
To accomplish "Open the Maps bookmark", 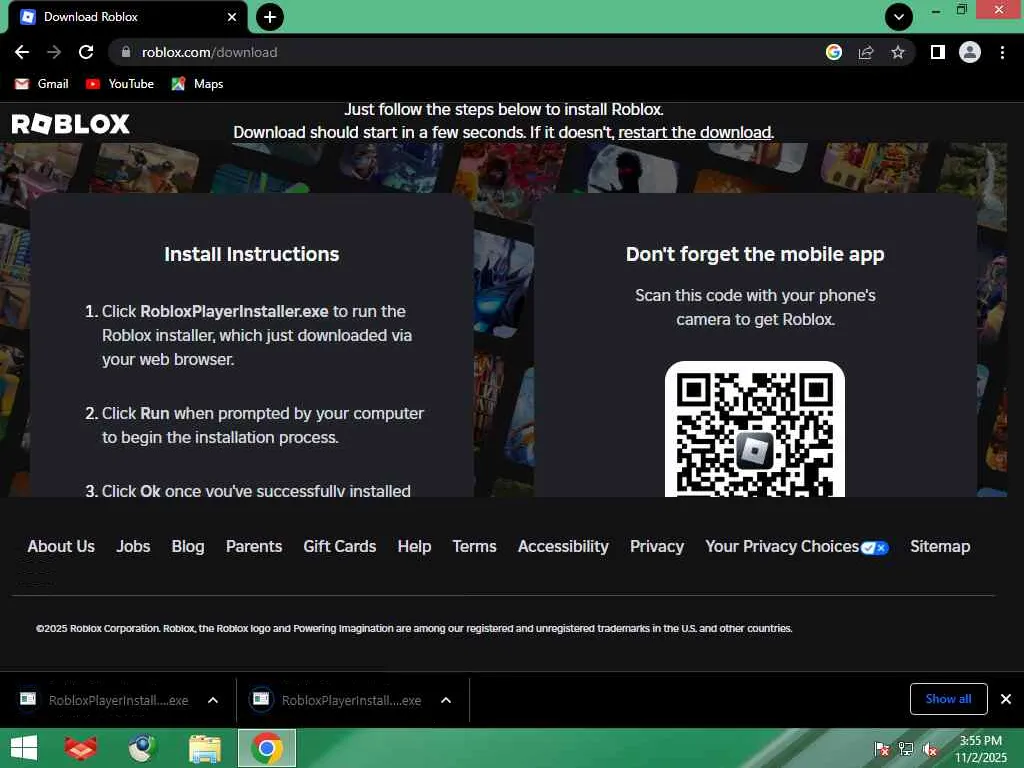I will (197, 84).
